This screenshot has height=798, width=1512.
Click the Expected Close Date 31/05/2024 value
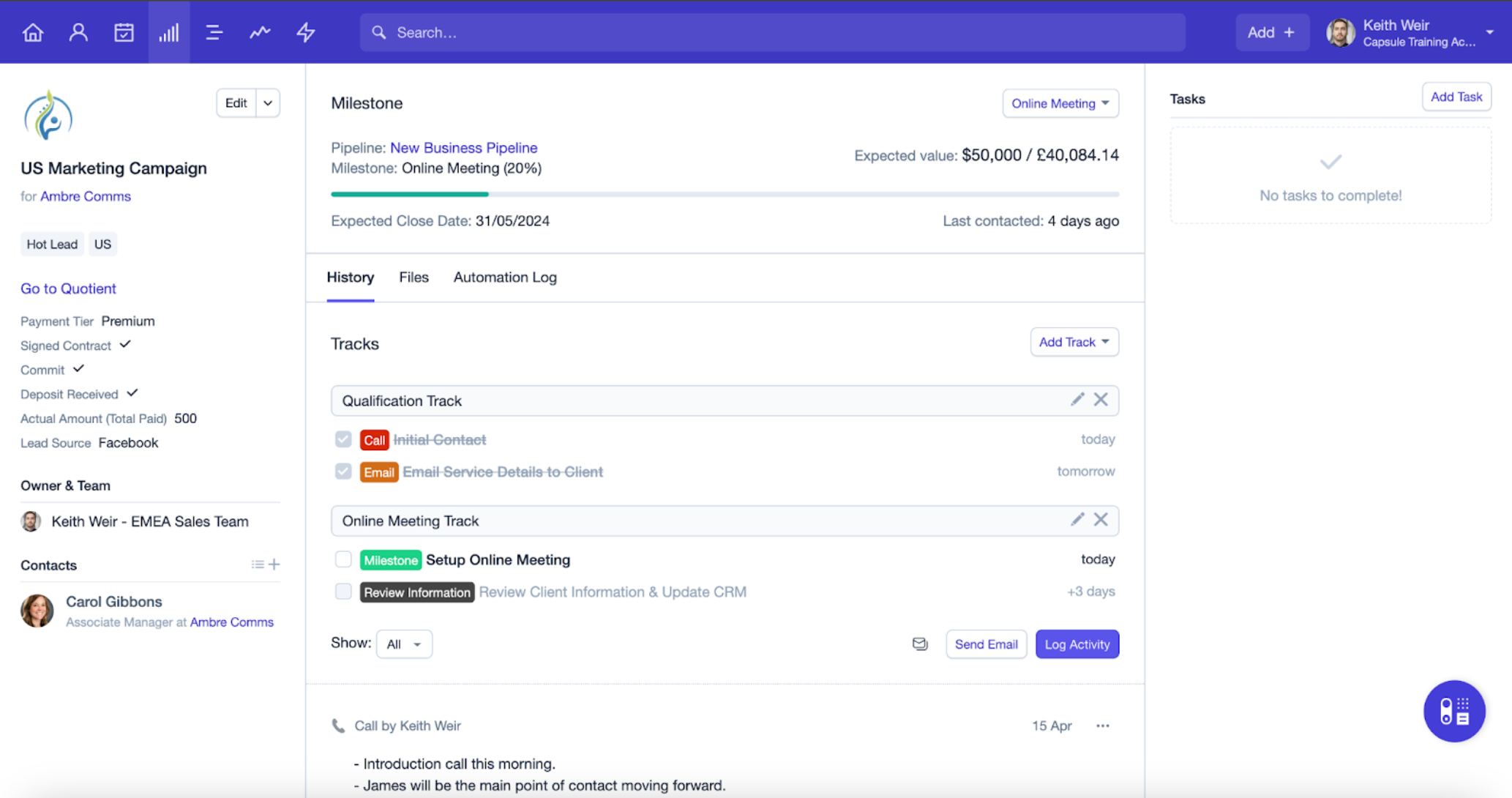point(512,221)
